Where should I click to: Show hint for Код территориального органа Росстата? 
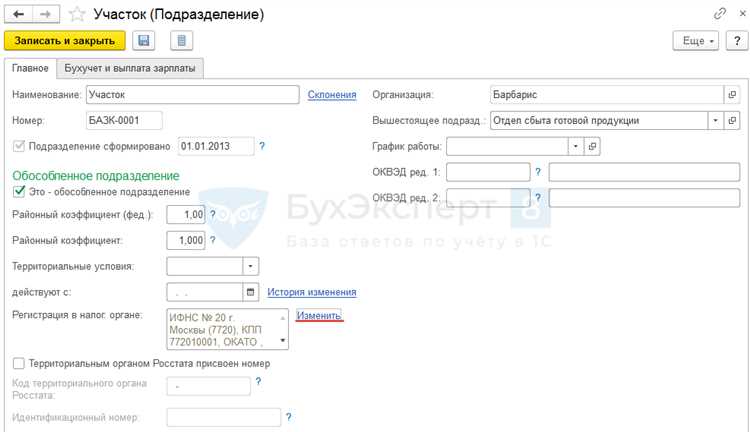pos(258,381)
